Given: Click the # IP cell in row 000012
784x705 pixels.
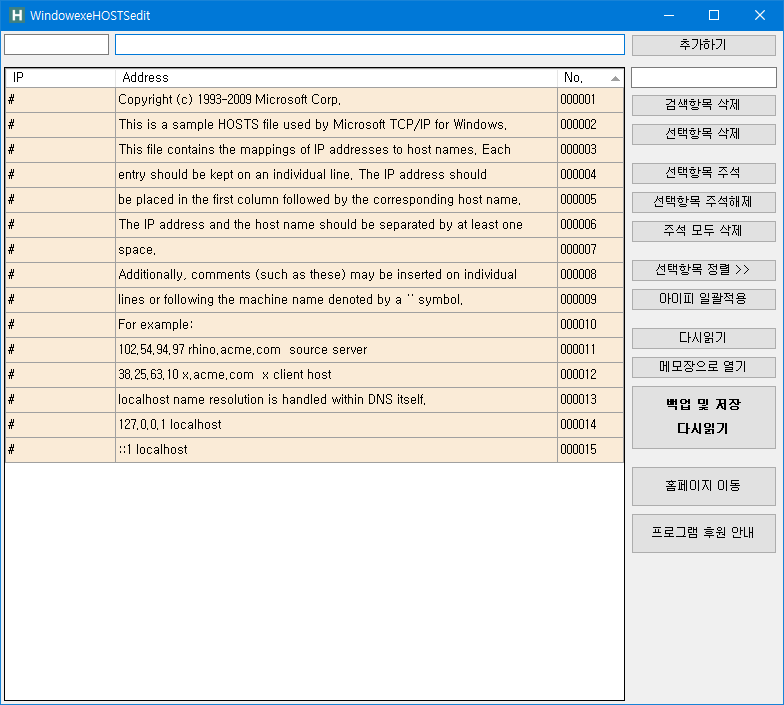Looking at the screenshot, I should (x=60, y=375).
